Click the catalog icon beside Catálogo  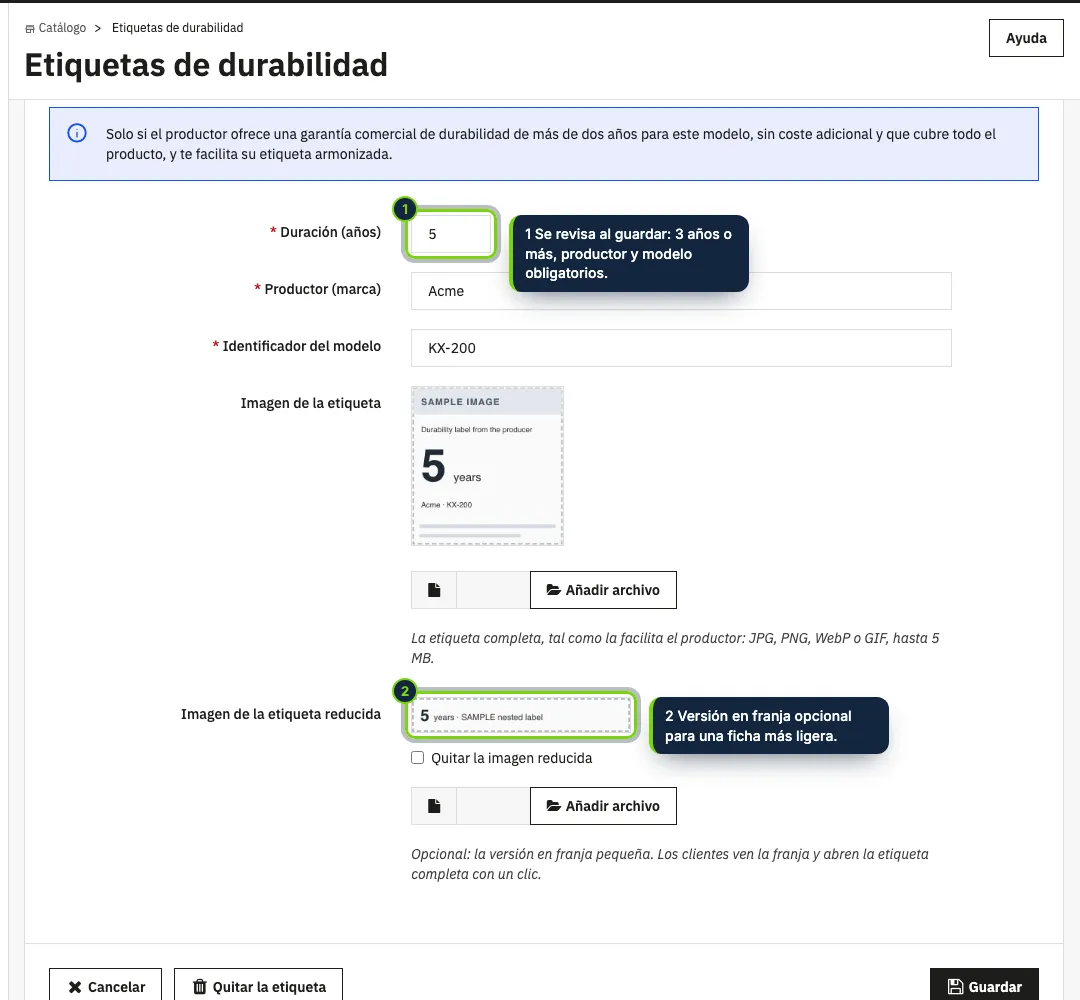pyautogui.click(x=30, y=29)
